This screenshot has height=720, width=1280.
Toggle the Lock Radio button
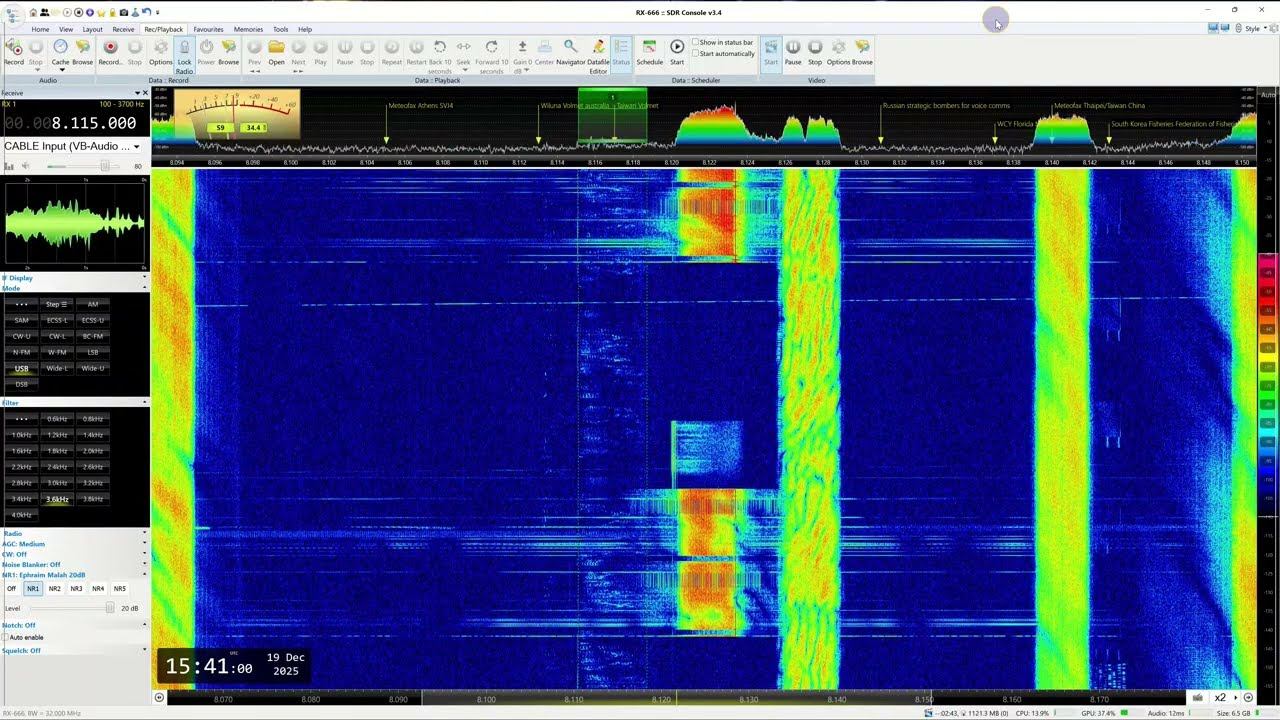184,56
